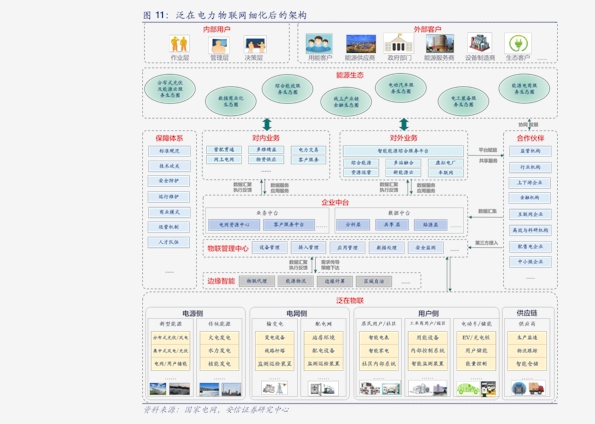Screen dimensions: 595x424
Task: Click the transmission tower image under 输变电
Action: click(280, 388)
